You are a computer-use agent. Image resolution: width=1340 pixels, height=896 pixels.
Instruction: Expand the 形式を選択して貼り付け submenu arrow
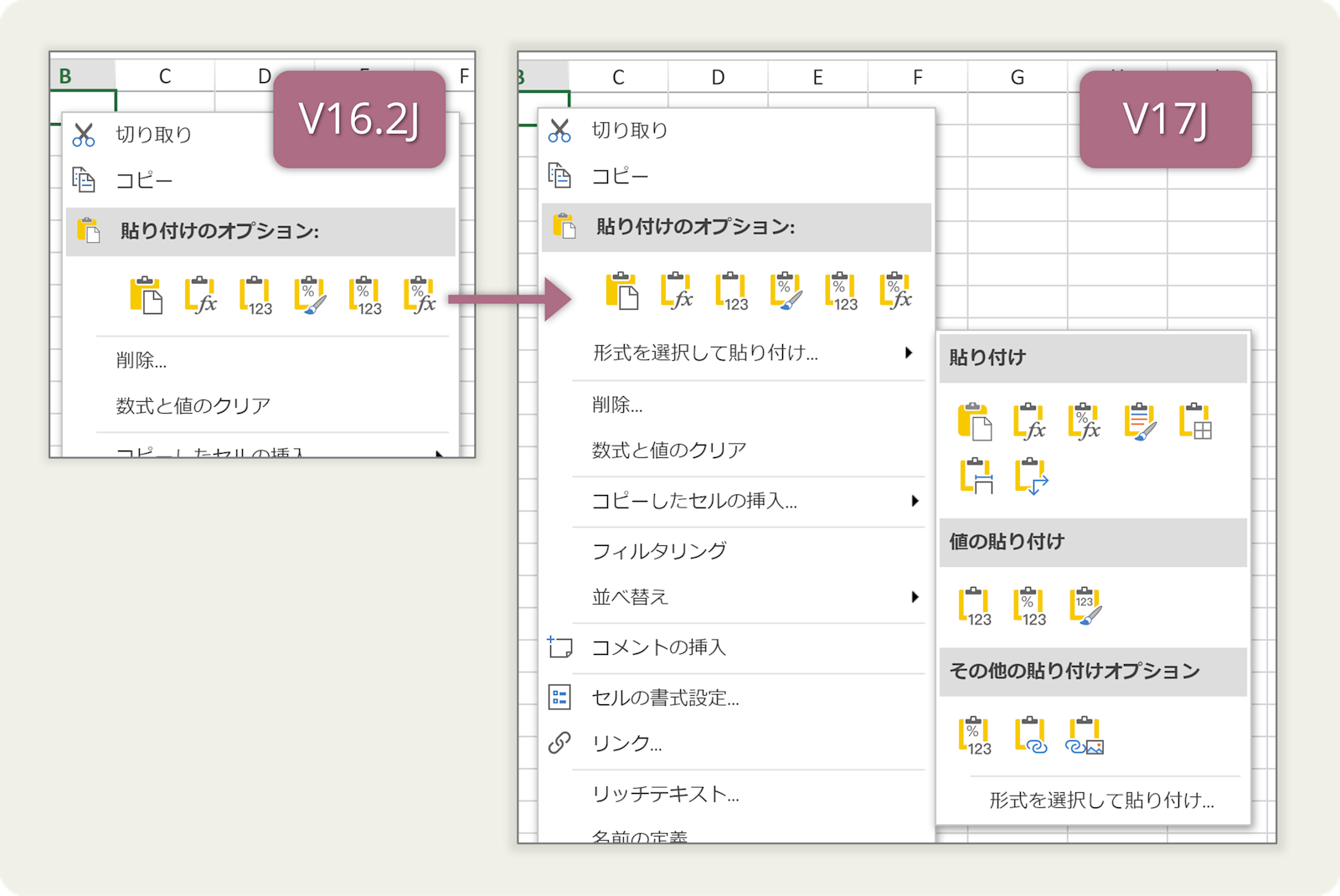click(x=909, y=353)
